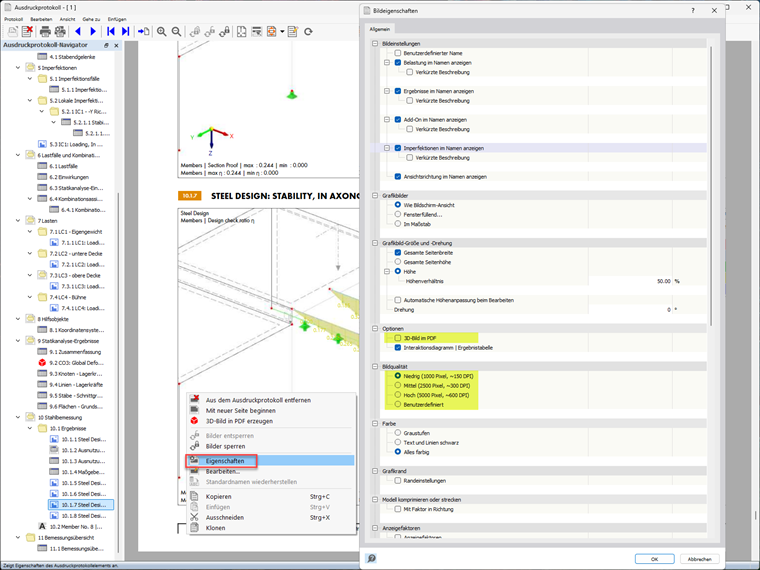Collapse 10 Stahlbemessung node in navigator
The image size is (760, 570).
[18, 417]
